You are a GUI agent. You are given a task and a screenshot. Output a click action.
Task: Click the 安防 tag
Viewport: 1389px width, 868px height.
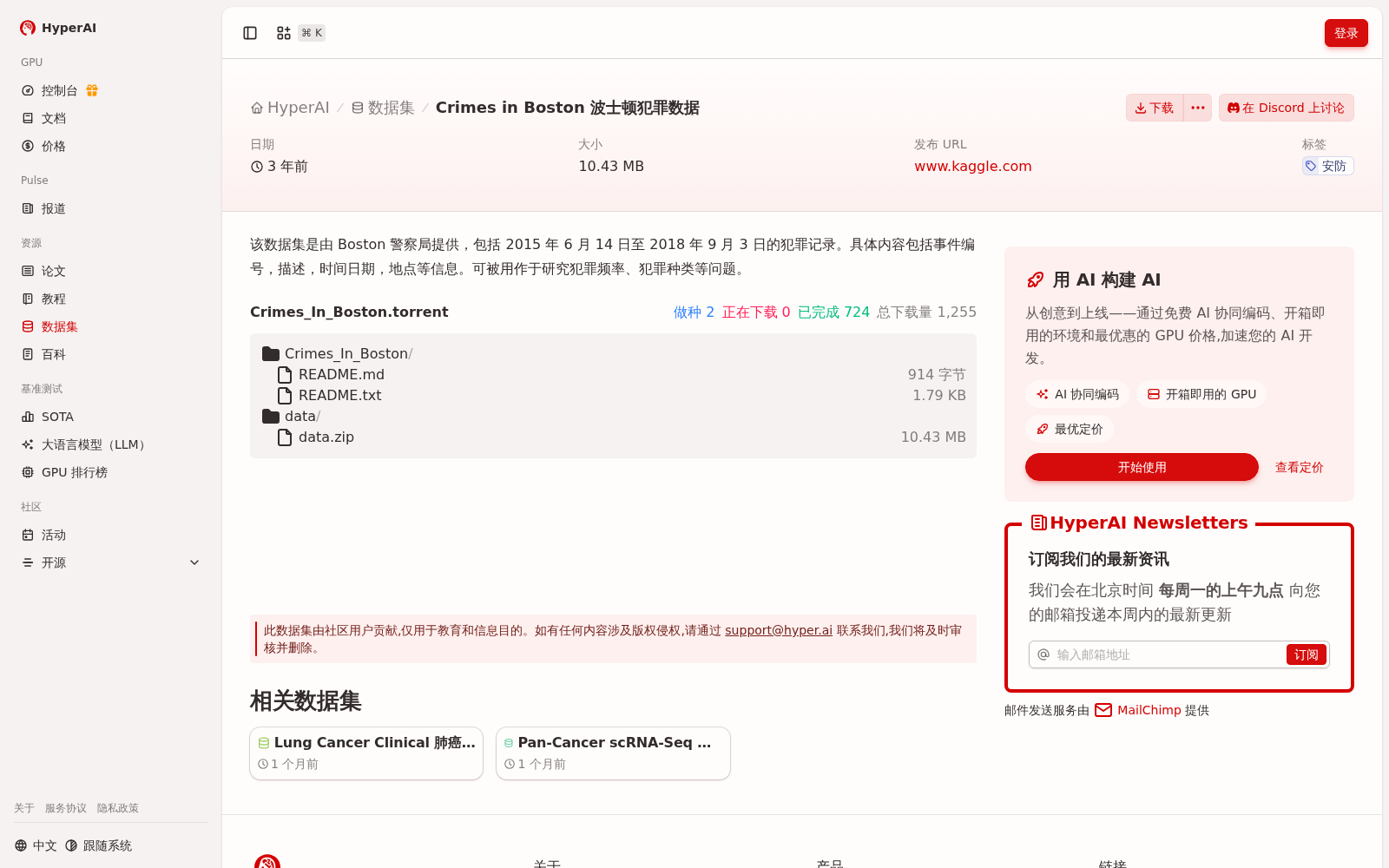(1327, 166)
